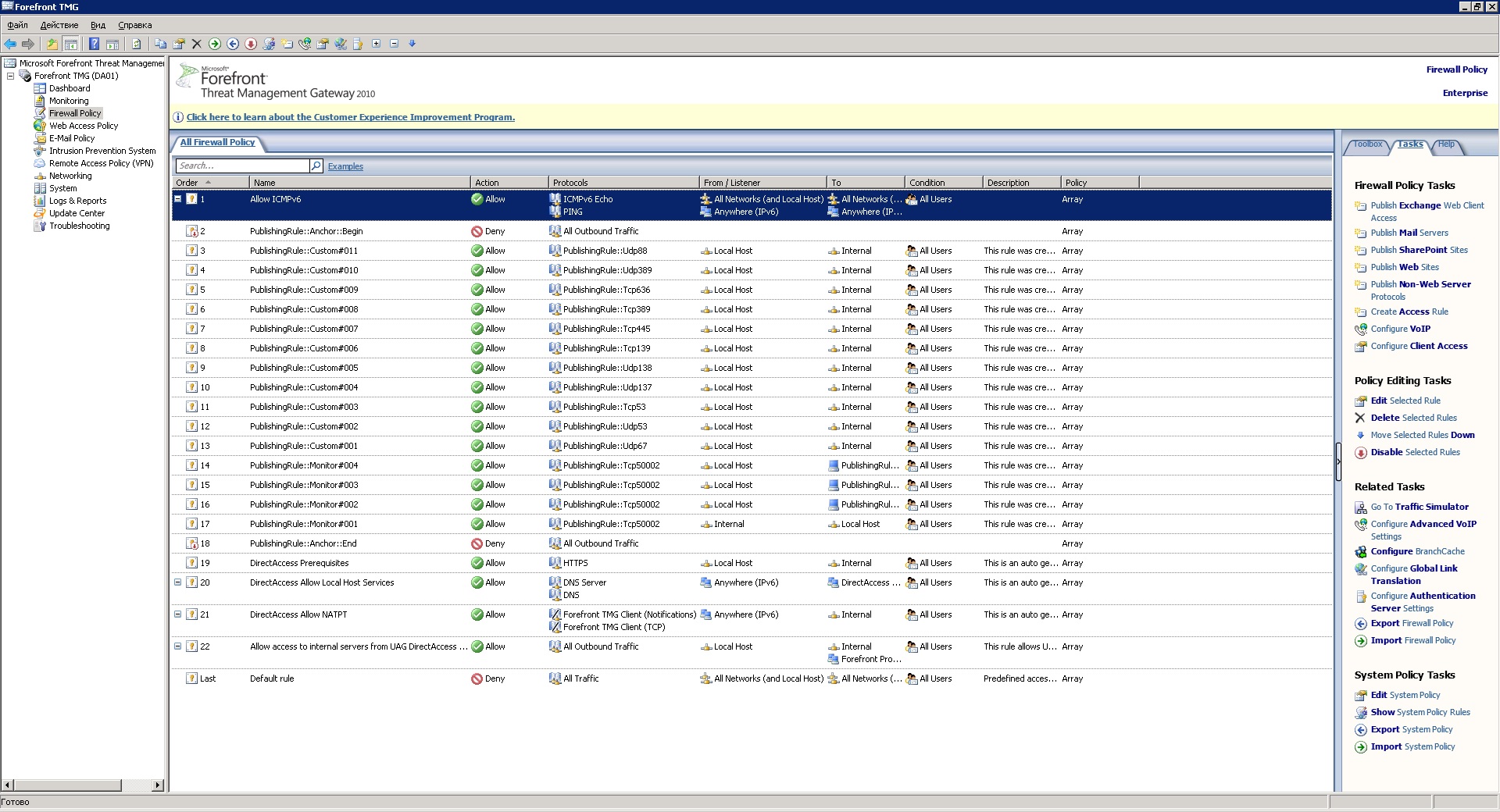Viewport: 1500px width, 812px height.
Task: Collapse rule 20 DirectAccess Allow Local Host Services
Action: (x=177, y=582)
